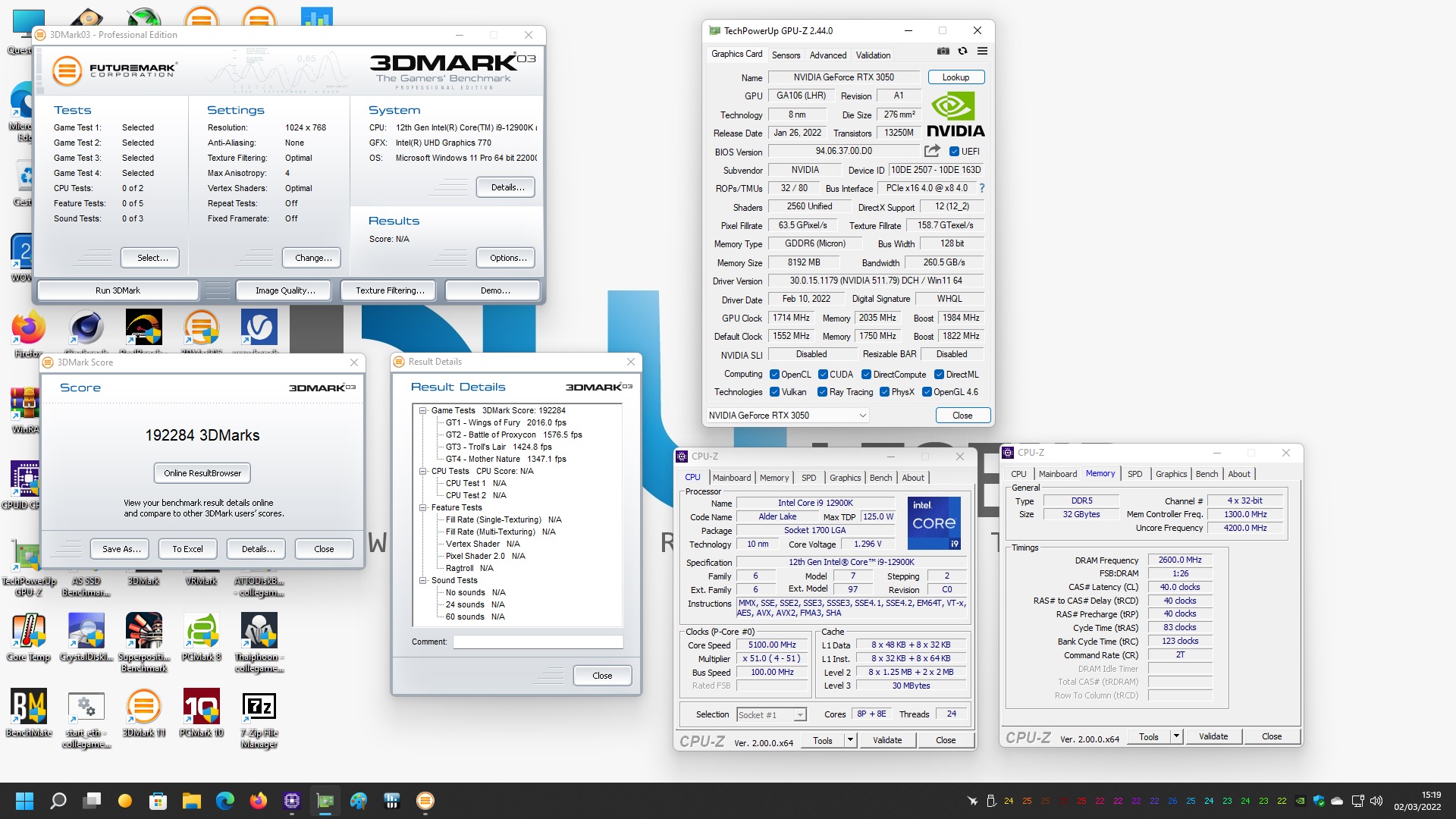Screen dimensions: 1456x819
Task: Open Tools dropdown arrow in CPU-Z Memory window
Action: coord(1176,736)
